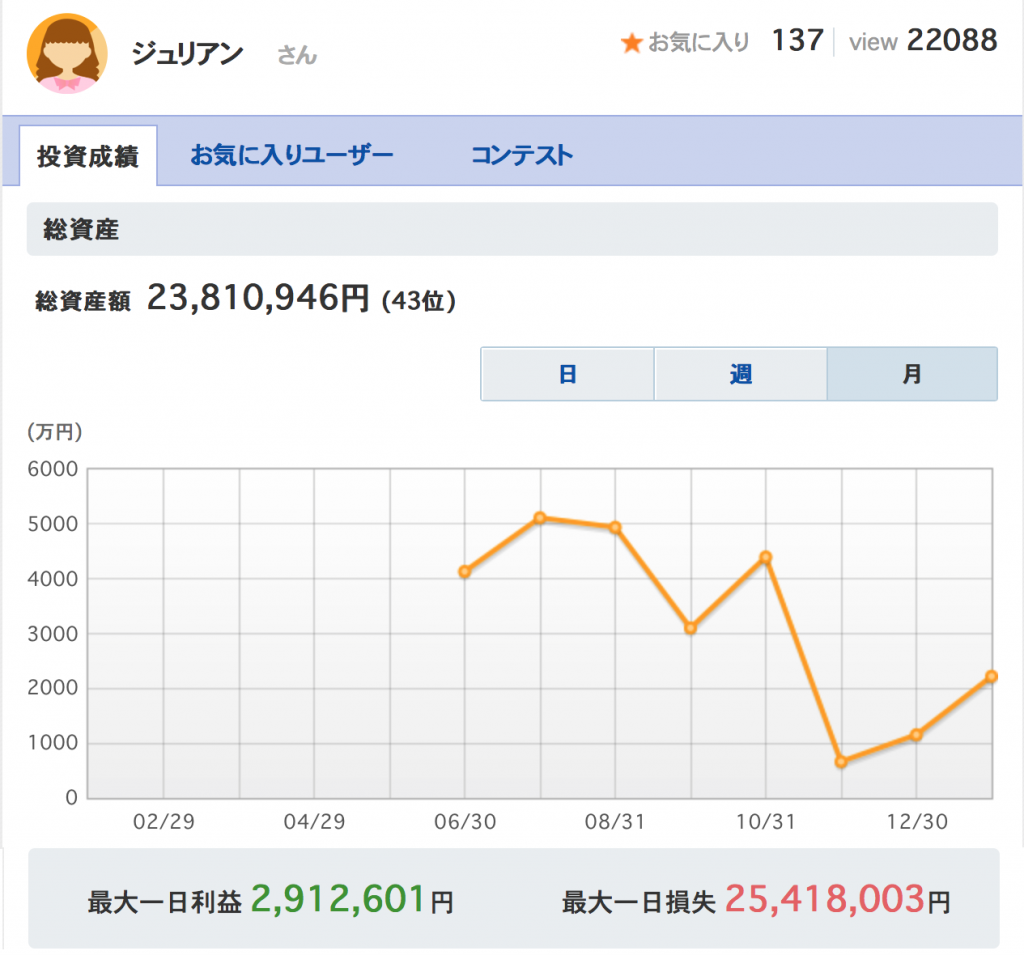Click the chart's lowest data point
The image size is (1024, 955).
tap(841, 762)
